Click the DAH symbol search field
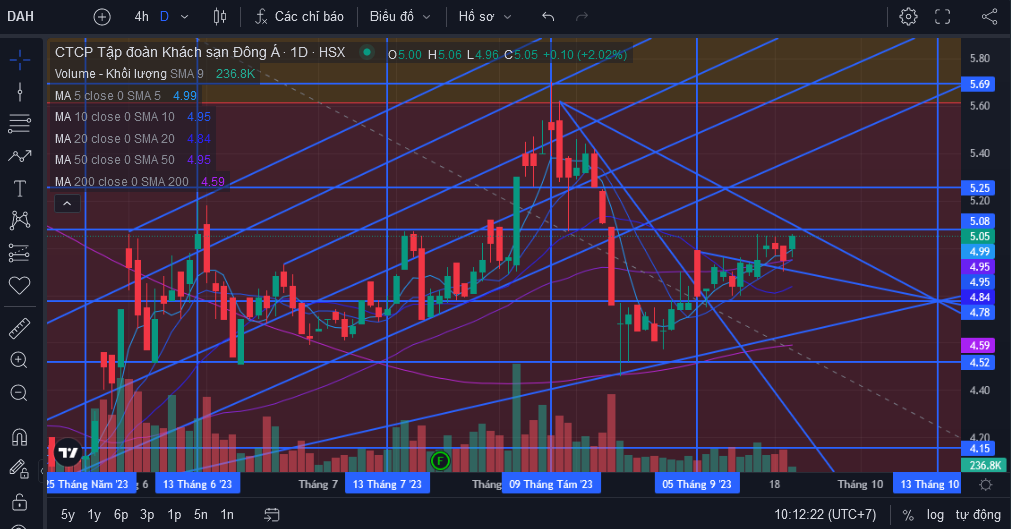The image size is (1011, 529). tap(21, 17)
